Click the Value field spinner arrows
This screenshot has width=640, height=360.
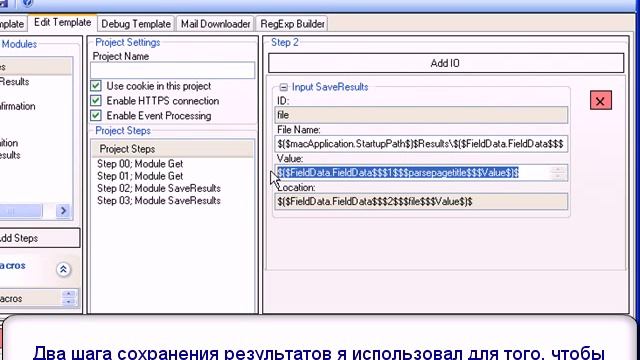click(x=558, y=173)
